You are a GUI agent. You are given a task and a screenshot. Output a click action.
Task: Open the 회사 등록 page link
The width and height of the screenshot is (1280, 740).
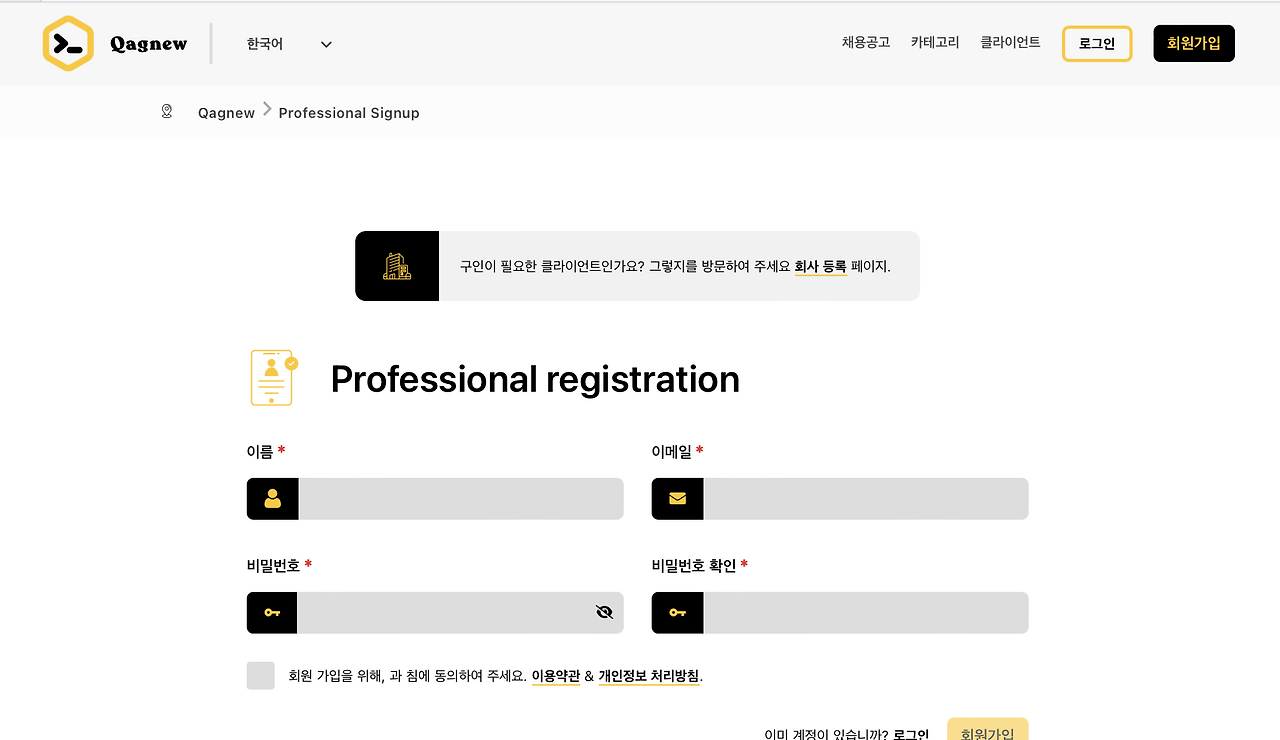coord(820,266)
